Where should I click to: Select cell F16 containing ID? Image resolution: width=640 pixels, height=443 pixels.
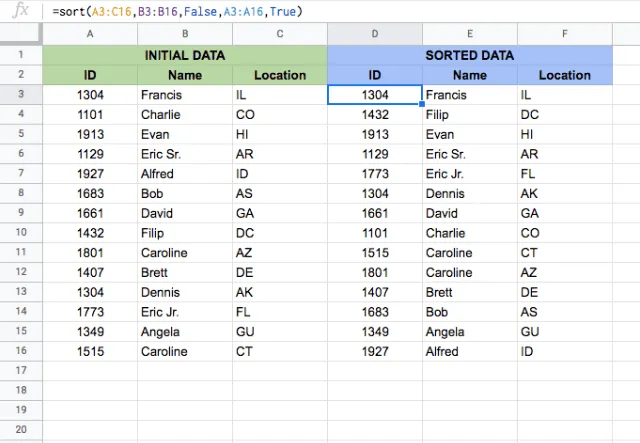[x=565, y=352]
